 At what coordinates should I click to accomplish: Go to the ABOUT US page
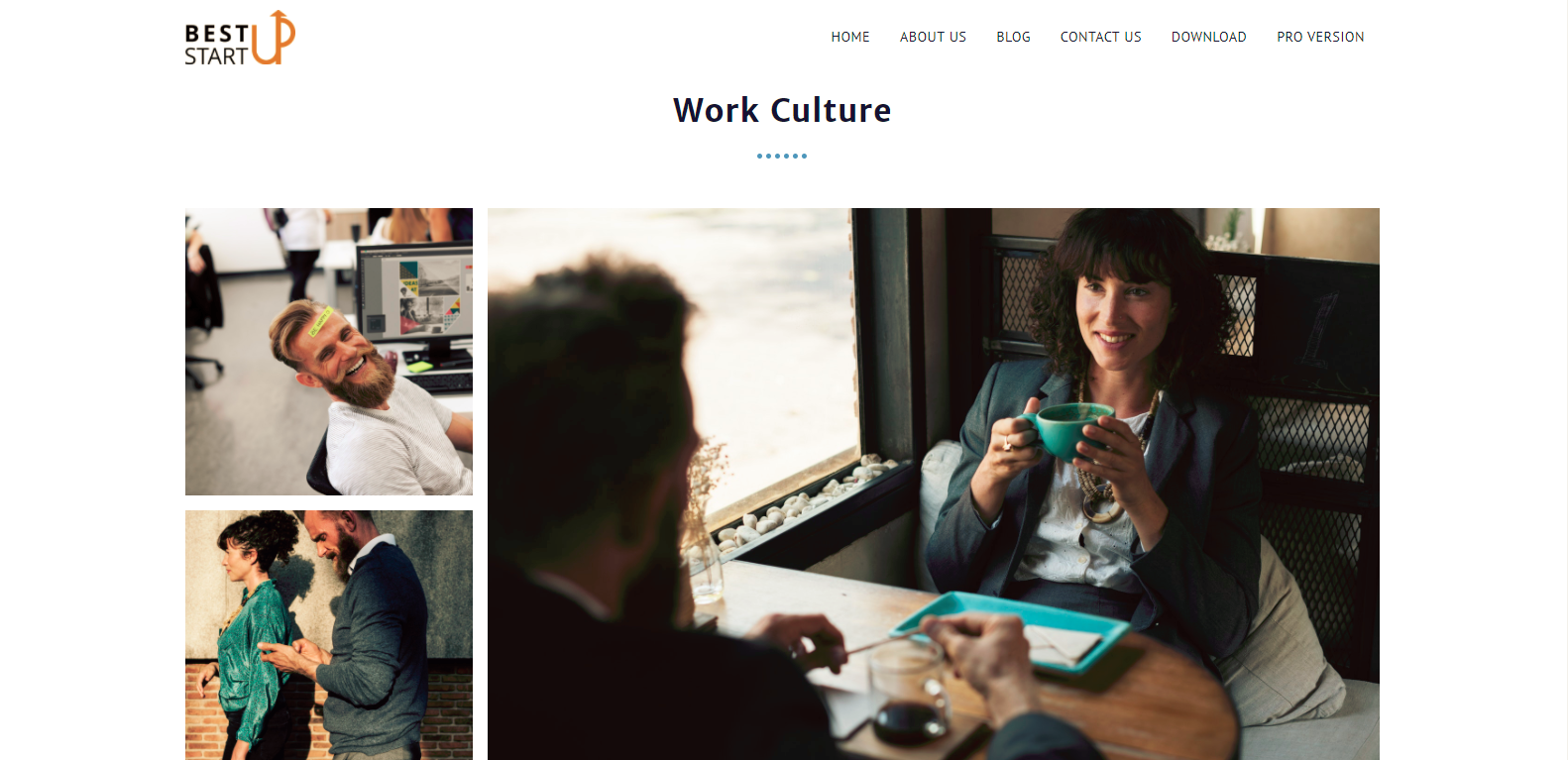[x=933, y=37]
